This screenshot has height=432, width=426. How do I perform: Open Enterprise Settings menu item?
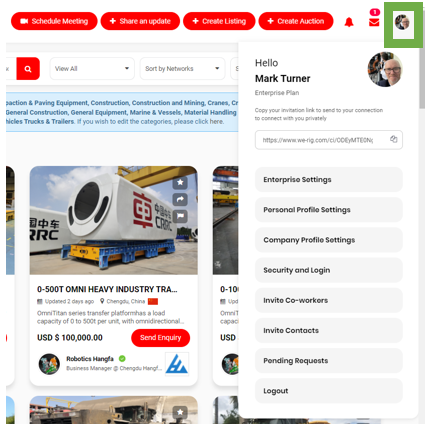tap(329, 180)
